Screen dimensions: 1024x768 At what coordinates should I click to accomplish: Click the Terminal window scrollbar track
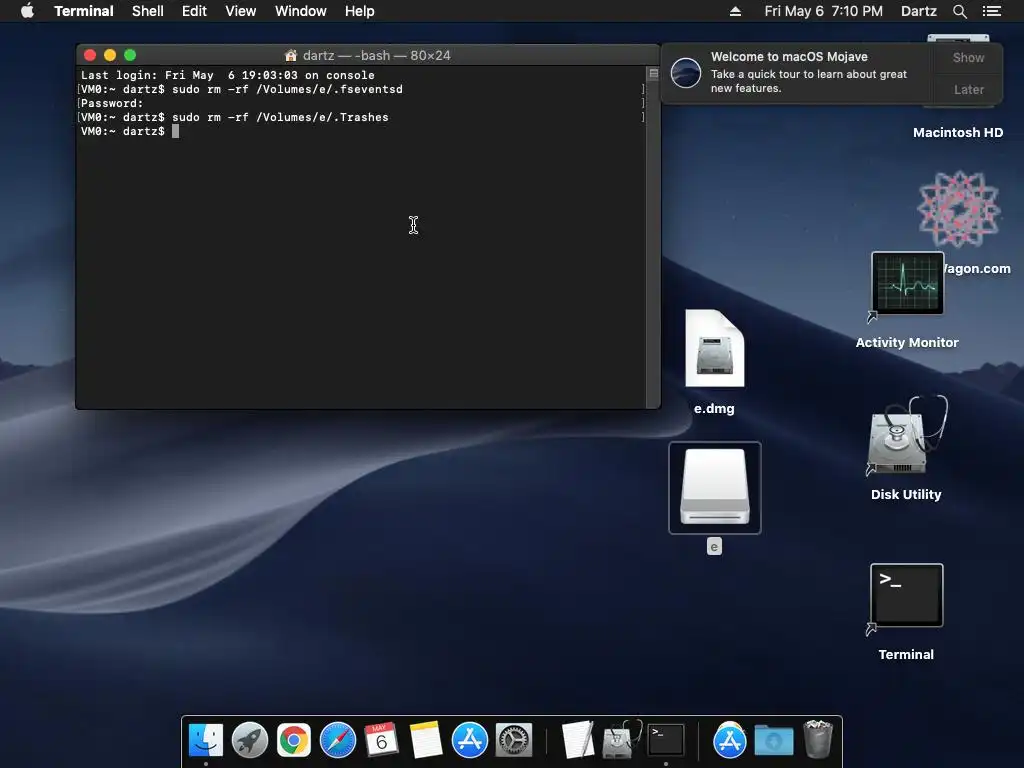pos(653,243)
